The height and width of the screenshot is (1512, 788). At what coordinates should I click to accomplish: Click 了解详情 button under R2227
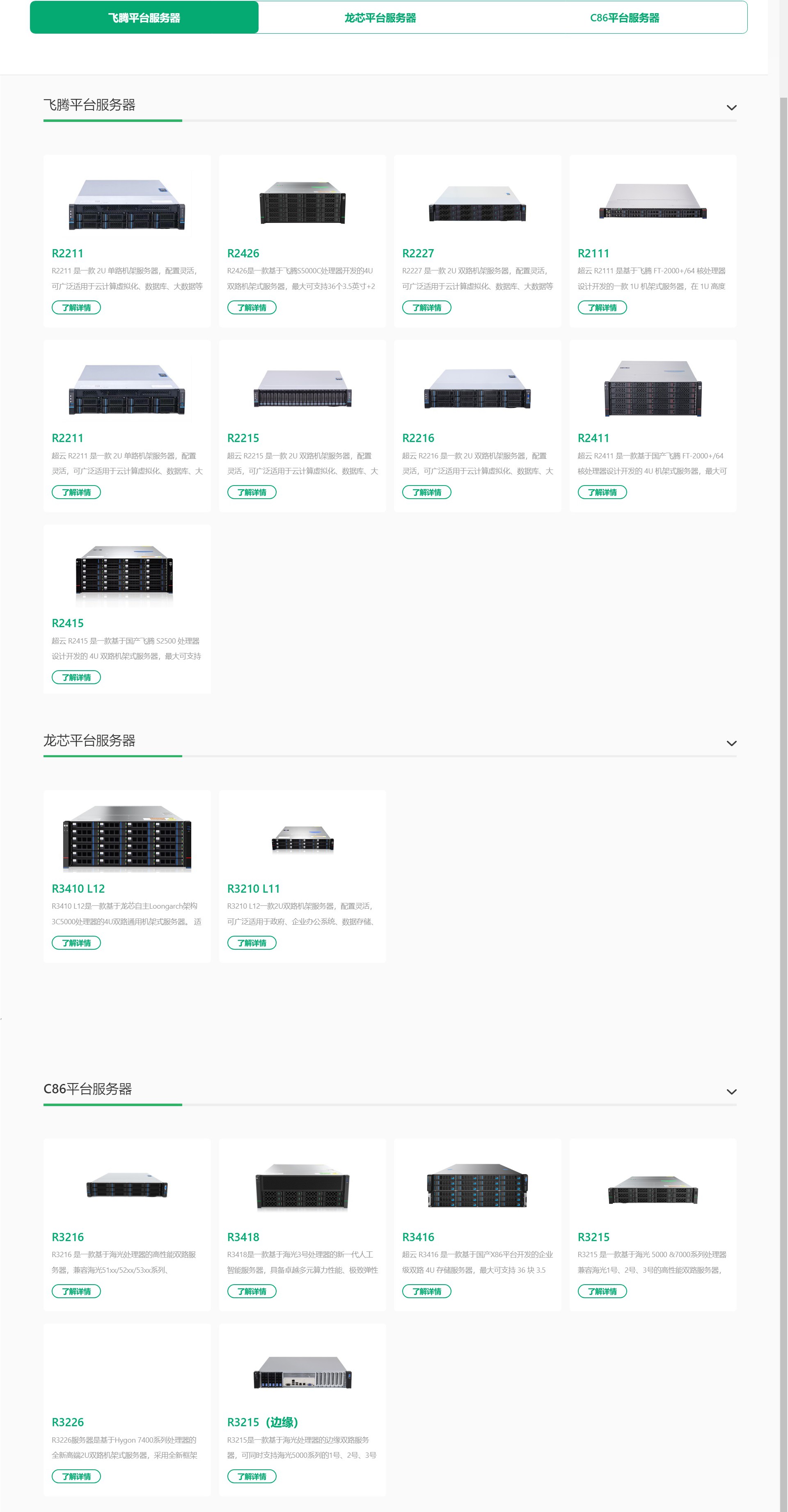pyautogui.click(x=426, y=307)
